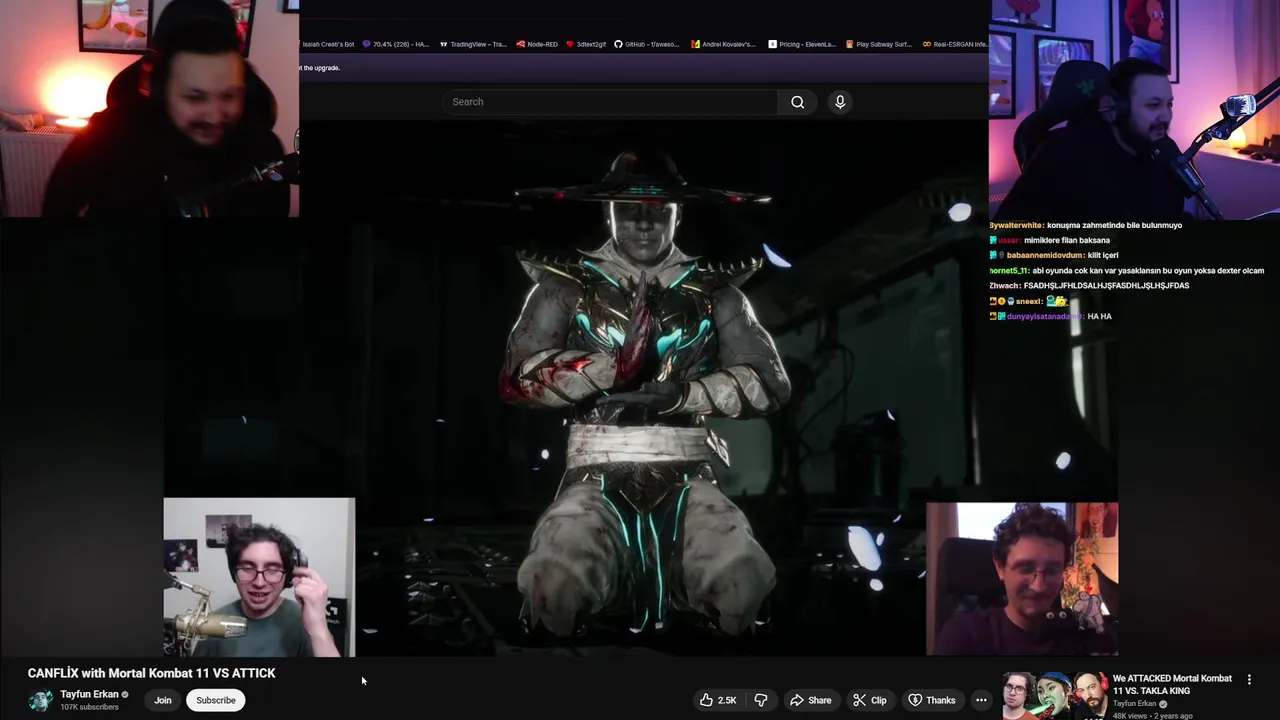Like the video showing 2.5K likes
Viewport: 1280px width, 720px height.
(x=718, y=700)
